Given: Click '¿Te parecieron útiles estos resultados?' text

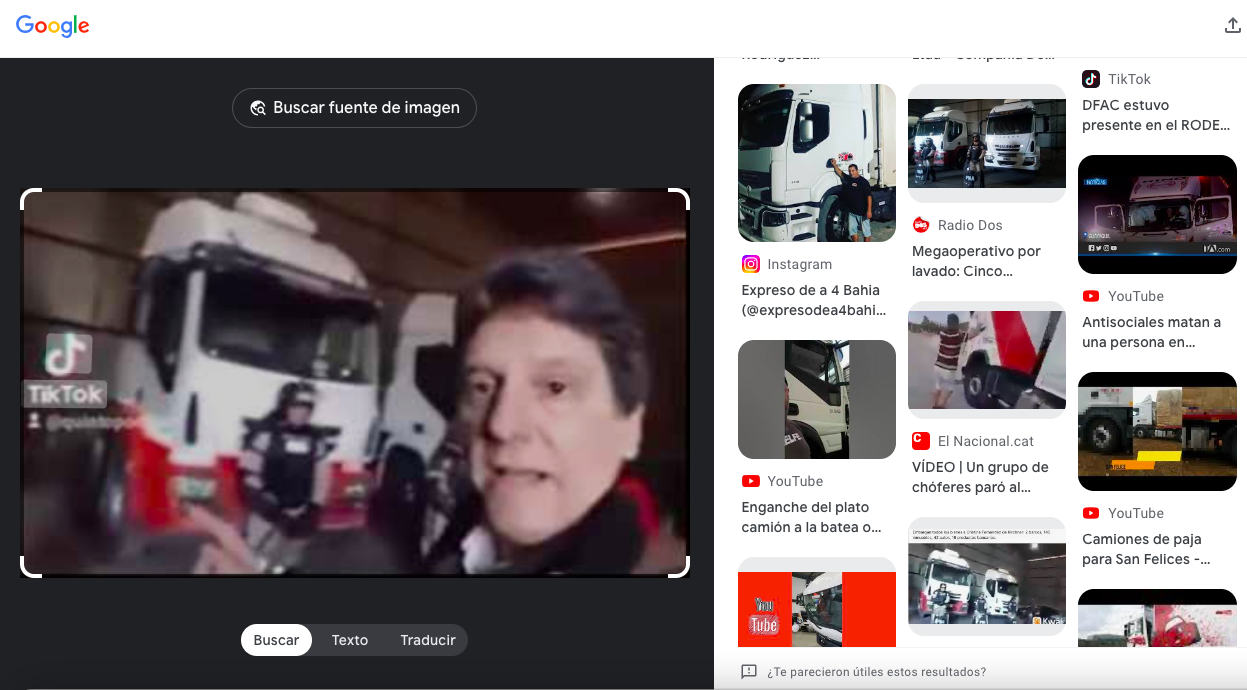Looking at the screenshot, I should pyautogui.click(x=876, y=672).
